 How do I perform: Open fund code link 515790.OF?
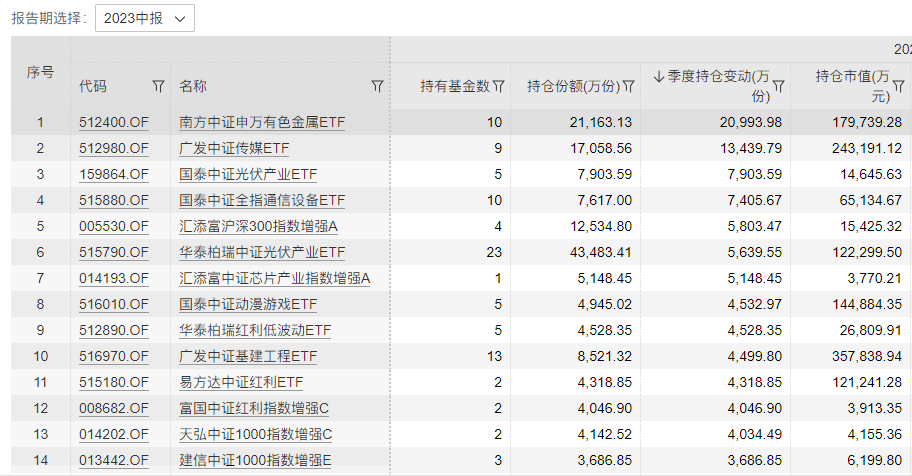(x=114, y=252)
